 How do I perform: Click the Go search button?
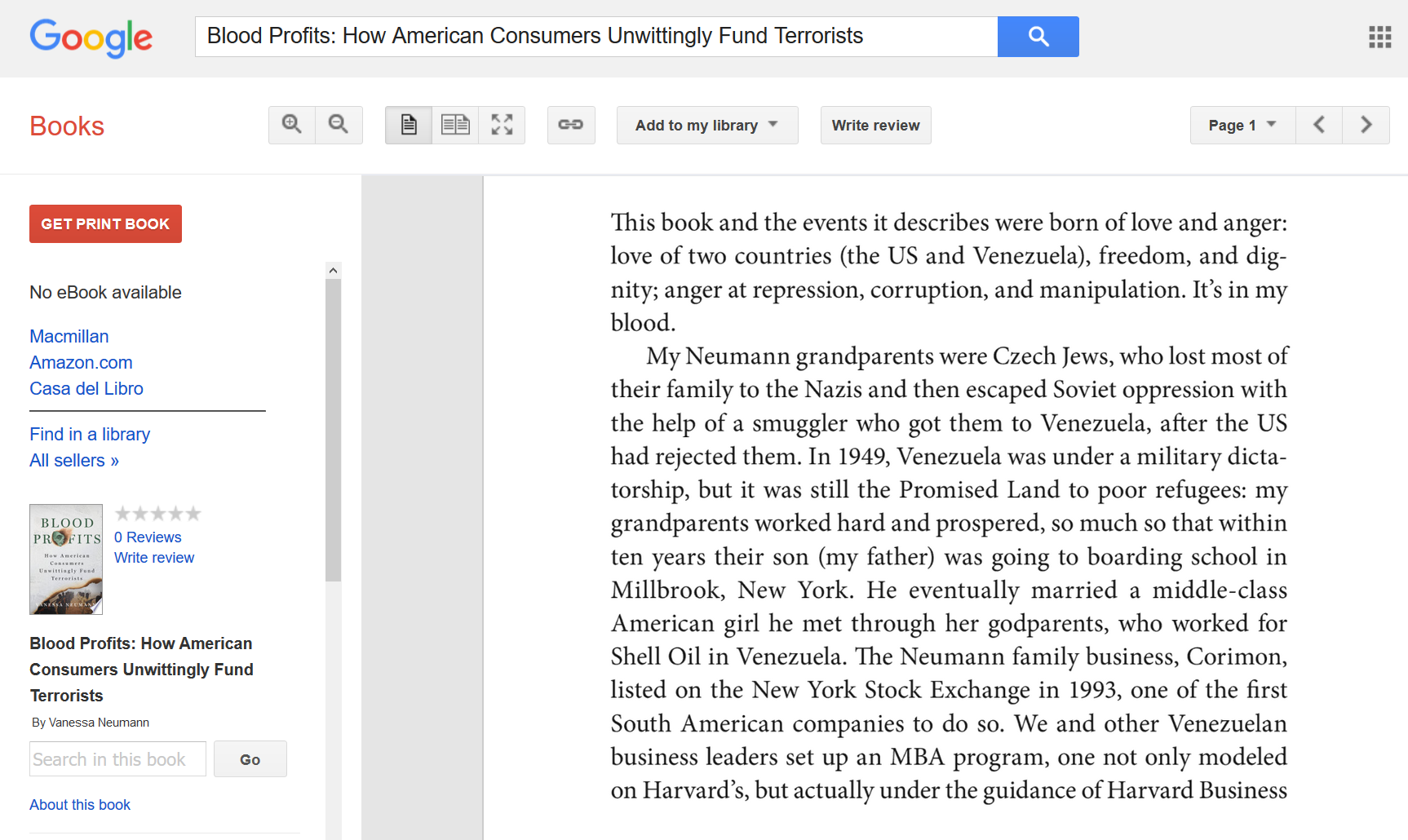[x=250, y=758]
